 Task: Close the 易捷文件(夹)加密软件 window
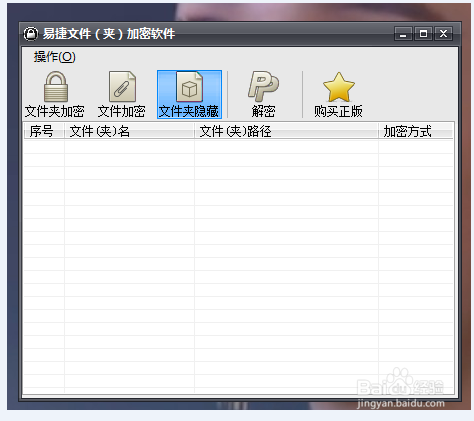point(443,34)
